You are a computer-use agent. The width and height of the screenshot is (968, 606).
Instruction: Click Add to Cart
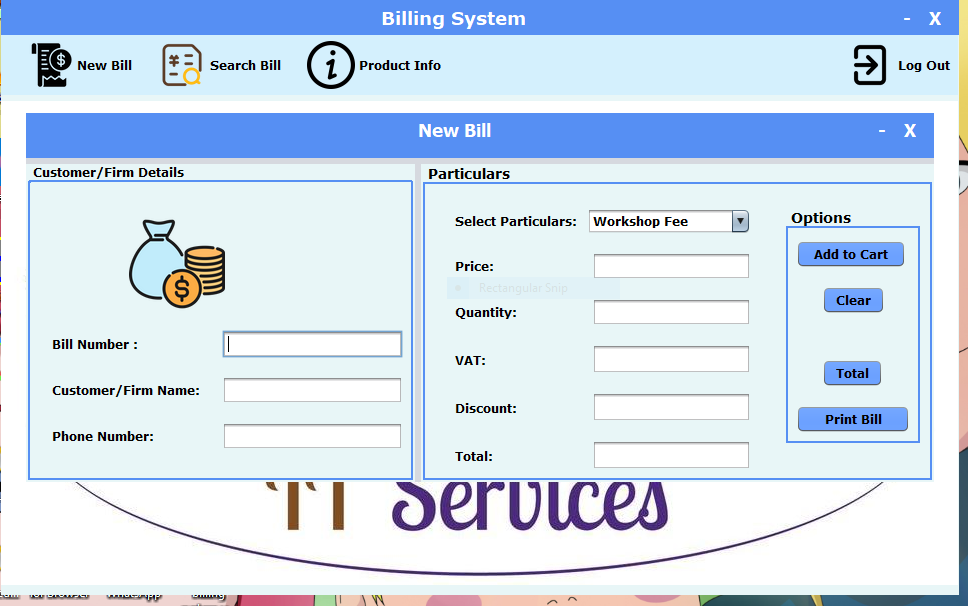850,254
